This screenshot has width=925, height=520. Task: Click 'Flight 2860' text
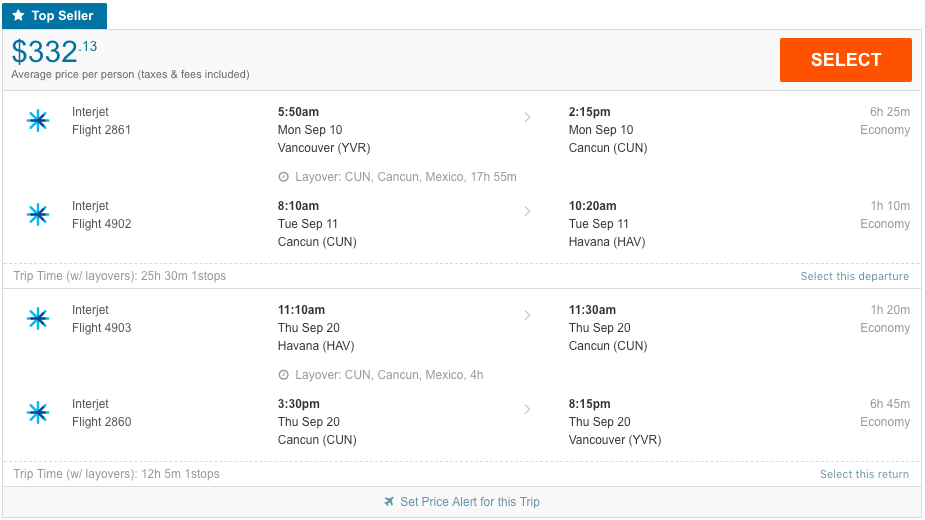[x=101, y=421]
